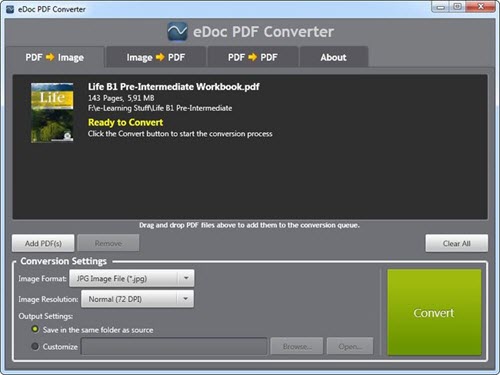The height and width of the screenshot is (375, 500).
Task: Open the Image to PDF tab
Action: tap(156, 57)
